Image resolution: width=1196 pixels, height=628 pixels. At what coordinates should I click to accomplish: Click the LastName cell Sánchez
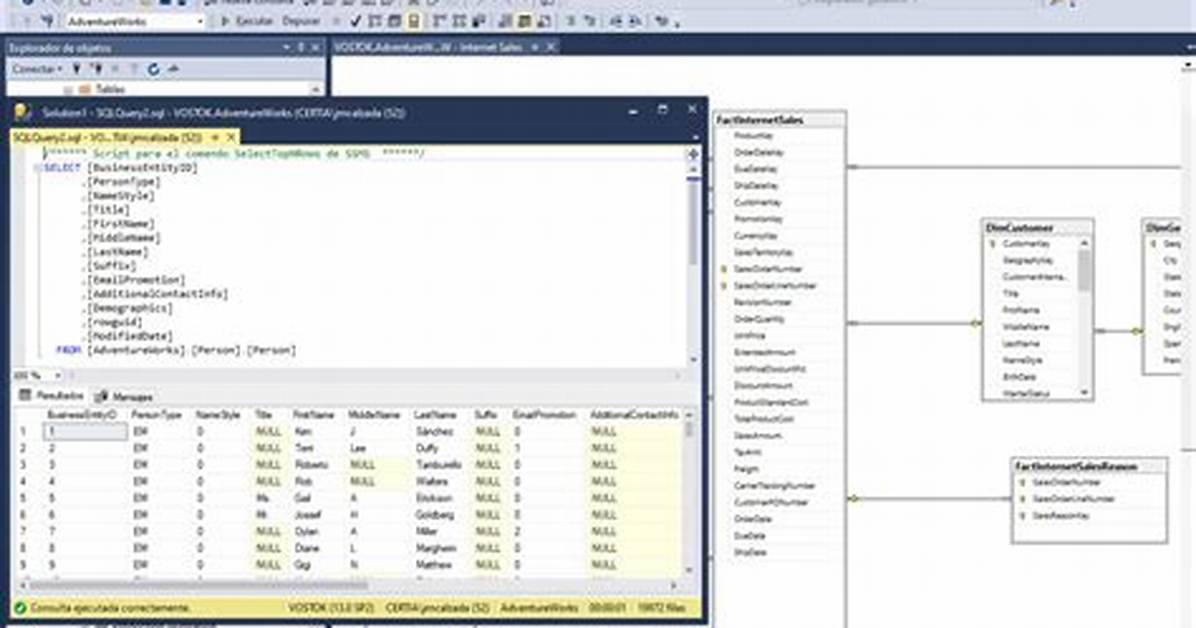(x=434, y=431)
